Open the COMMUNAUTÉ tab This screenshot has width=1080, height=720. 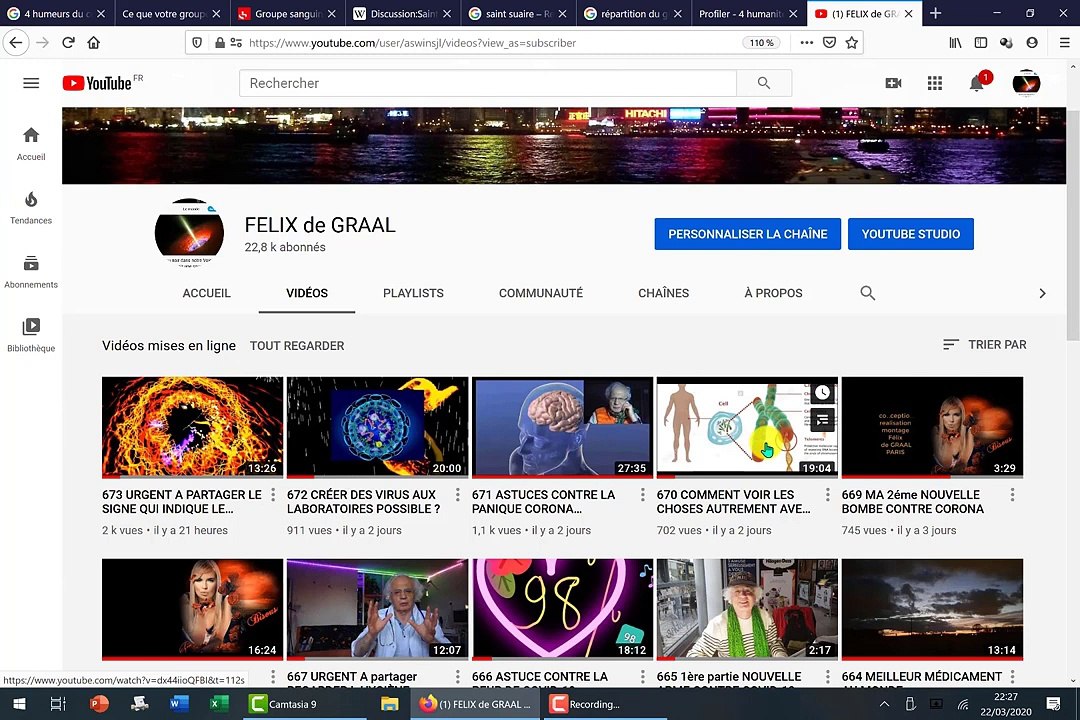tap(541, 294)
